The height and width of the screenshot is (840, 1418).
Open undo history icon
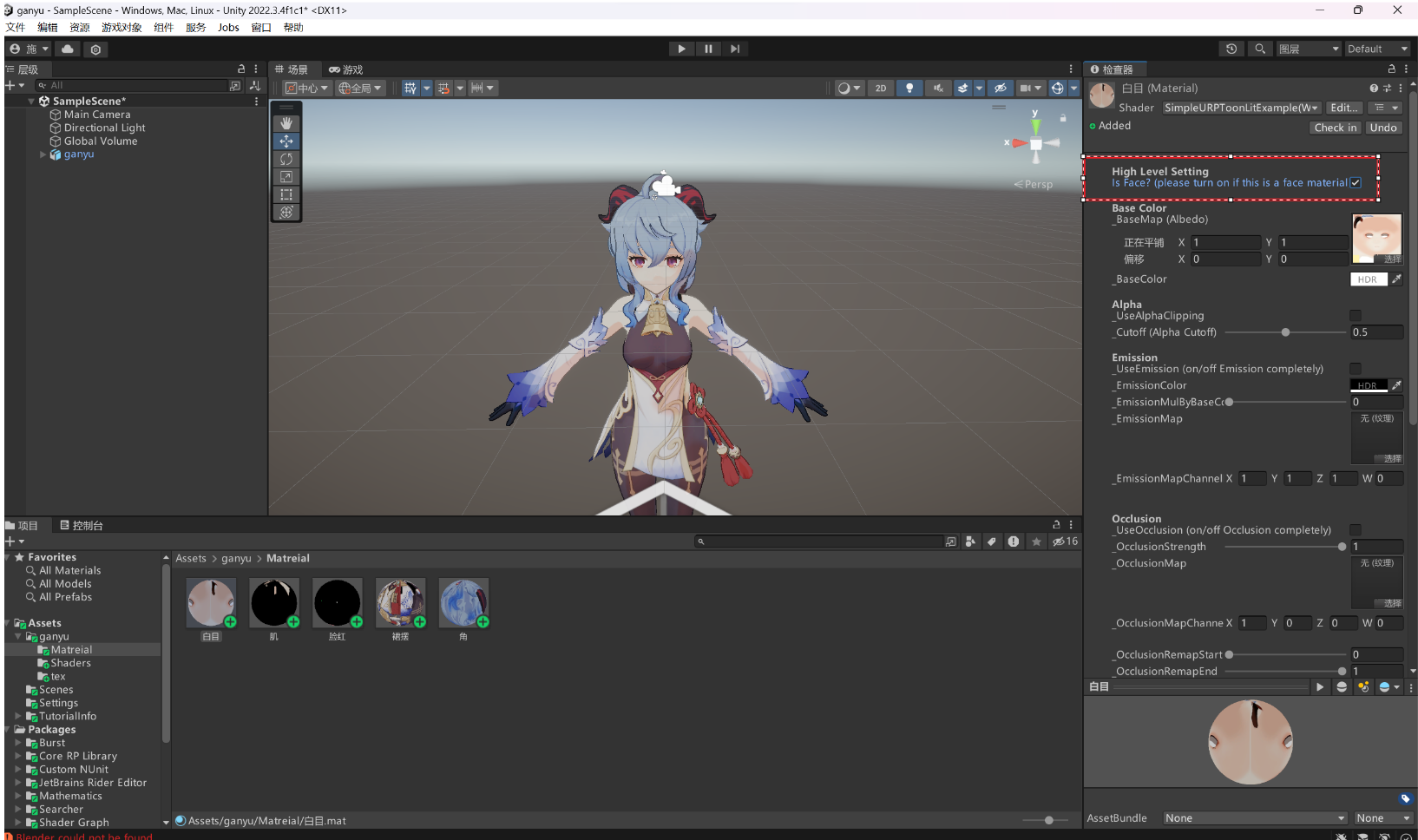click(1231, 49)
